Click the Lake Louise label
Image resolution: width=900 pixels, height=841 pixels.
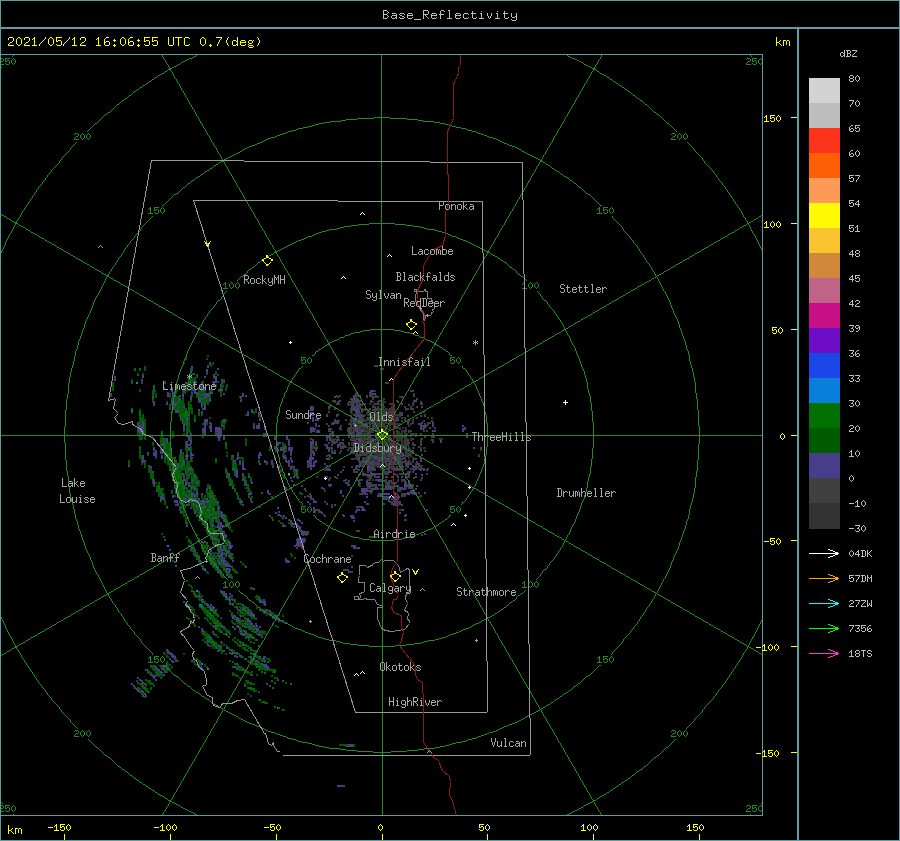[x=77, y=491]
